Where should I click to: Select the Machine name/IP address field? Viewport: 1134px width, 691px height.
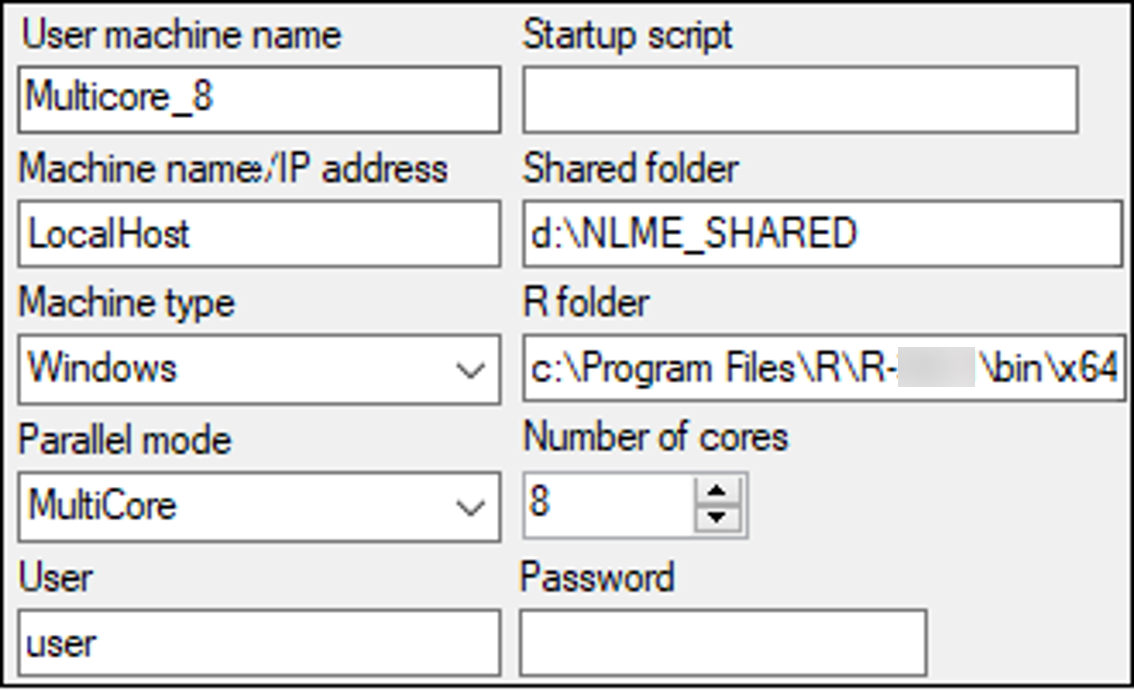[260, 235]
